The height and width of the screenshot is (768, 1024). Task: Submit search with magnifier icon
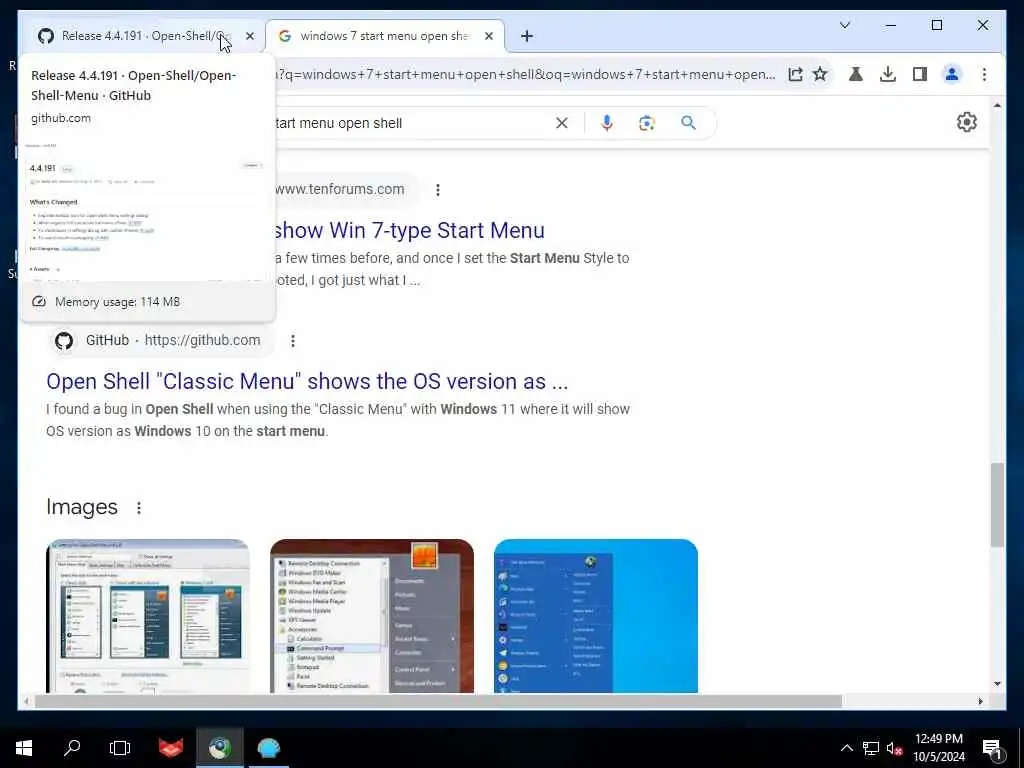tap(688, 123)
